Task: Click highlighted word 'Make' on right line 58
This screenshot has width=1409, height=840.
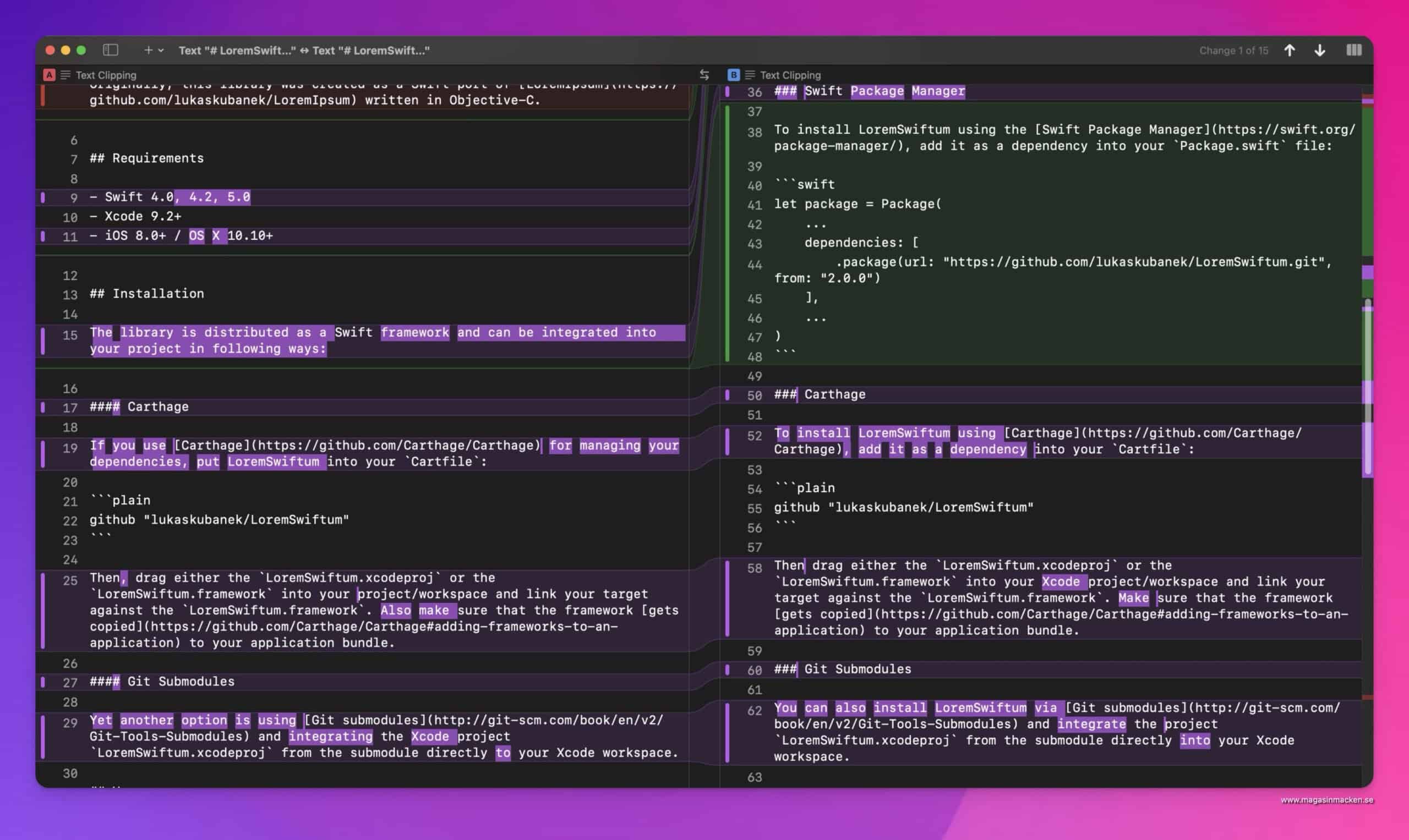Action: tap(1134, 598)
